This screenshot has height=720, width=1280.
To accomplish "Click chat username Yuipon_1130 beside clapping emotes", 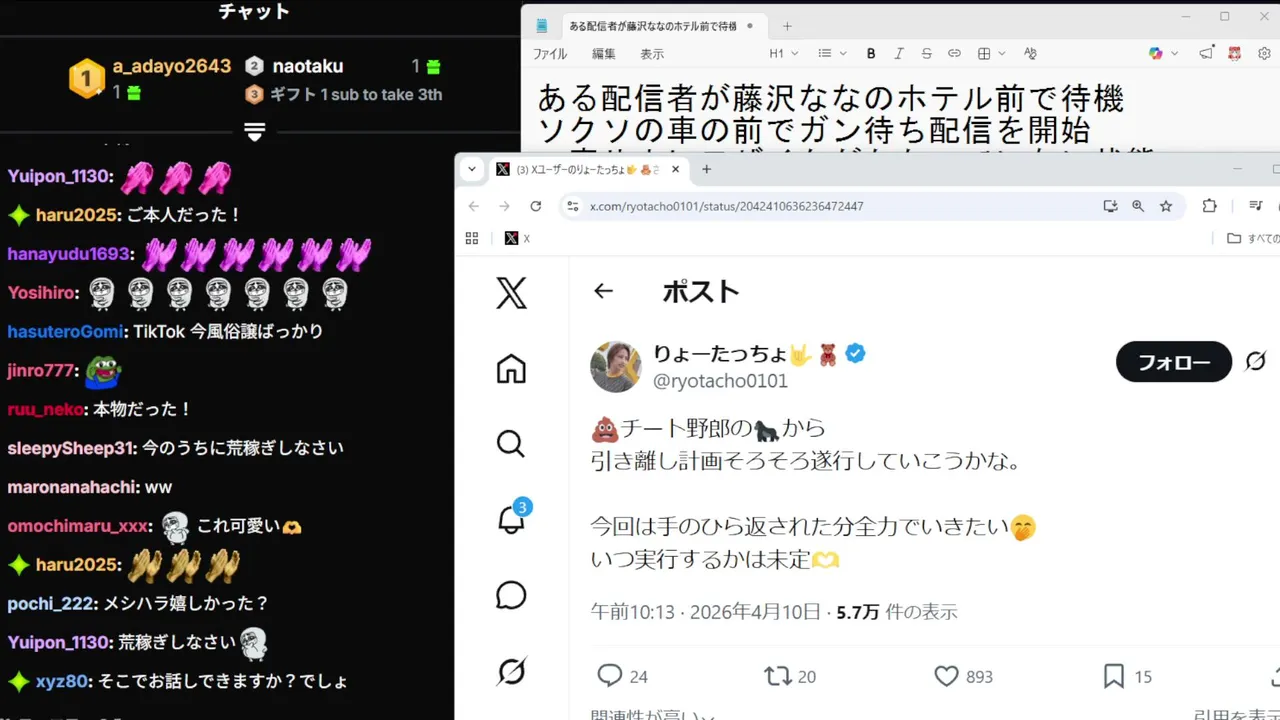I will (57, 177).
